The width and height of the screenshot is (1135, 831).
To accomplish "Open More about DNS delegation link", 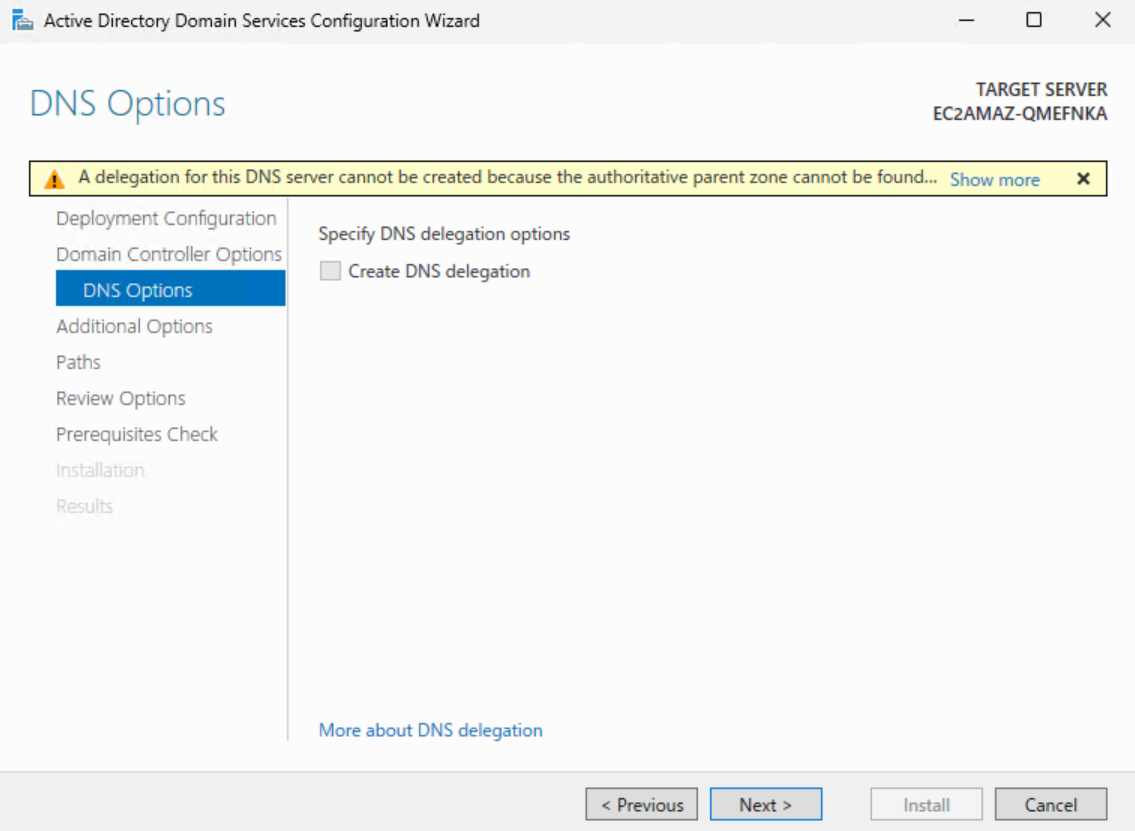I will (x=430, y=730).
